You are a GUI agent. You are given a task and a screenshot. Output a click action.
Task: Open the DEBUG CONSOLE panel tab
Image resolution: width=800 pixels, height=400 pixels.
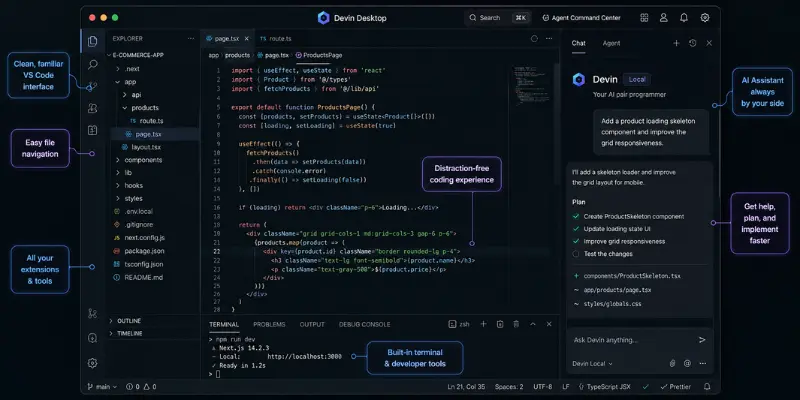tap(364, 324)
